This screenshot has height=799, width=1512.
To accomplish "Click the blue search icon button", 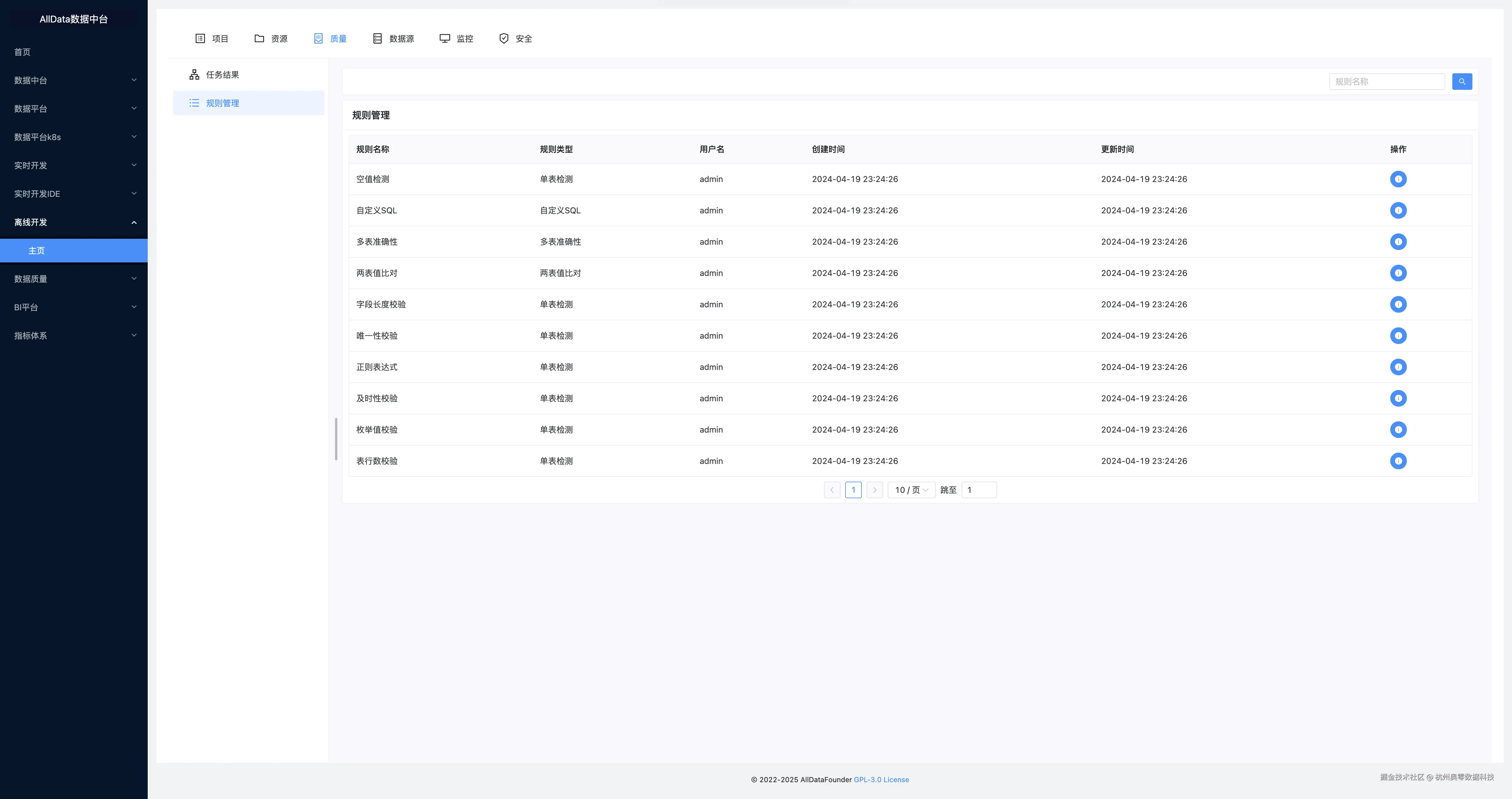I will [x=1461, y=82].
